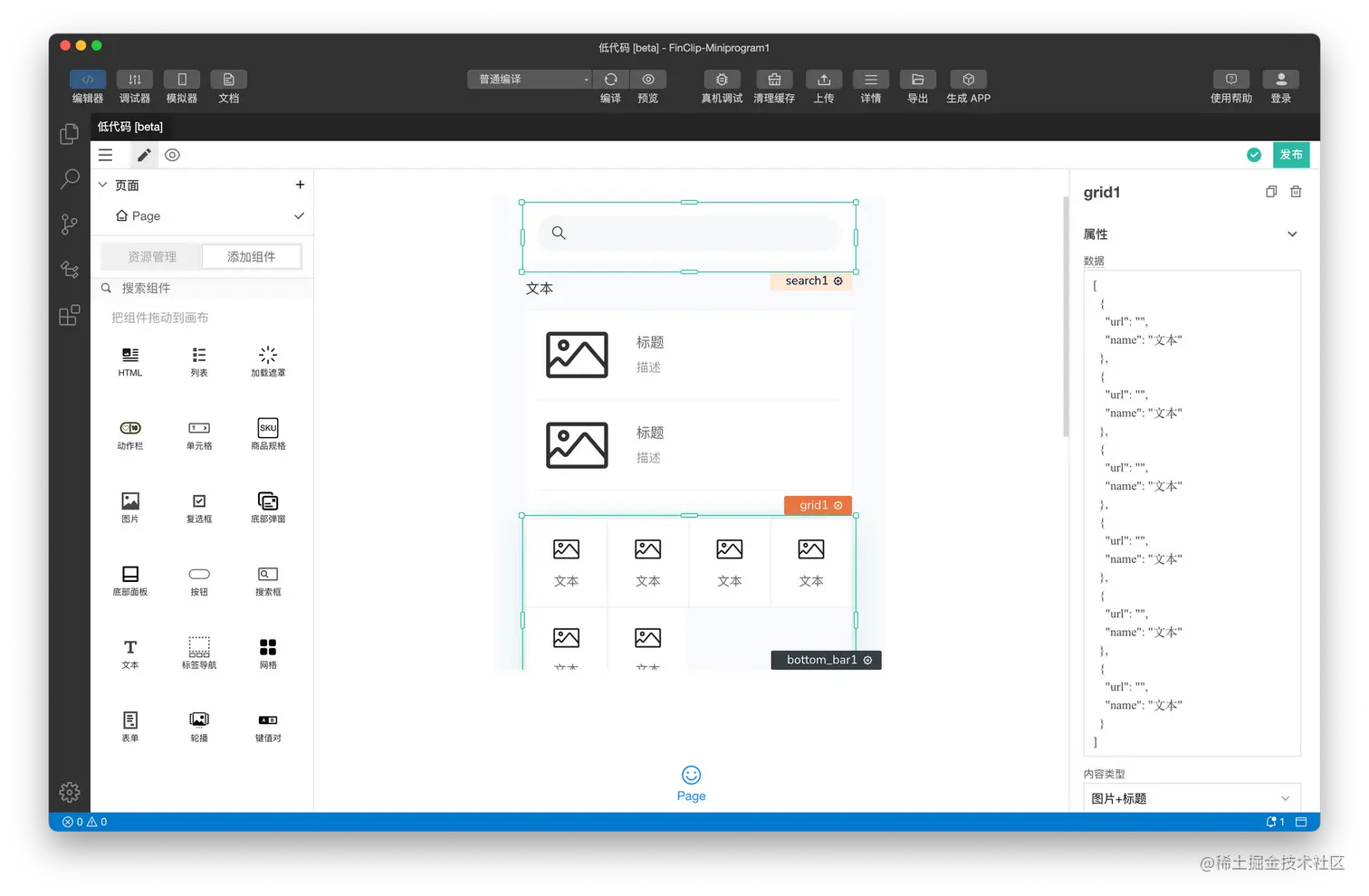Click the 编译 refresh icon
The height and width of the screenshot is (896, 1369).
point(611,80)
